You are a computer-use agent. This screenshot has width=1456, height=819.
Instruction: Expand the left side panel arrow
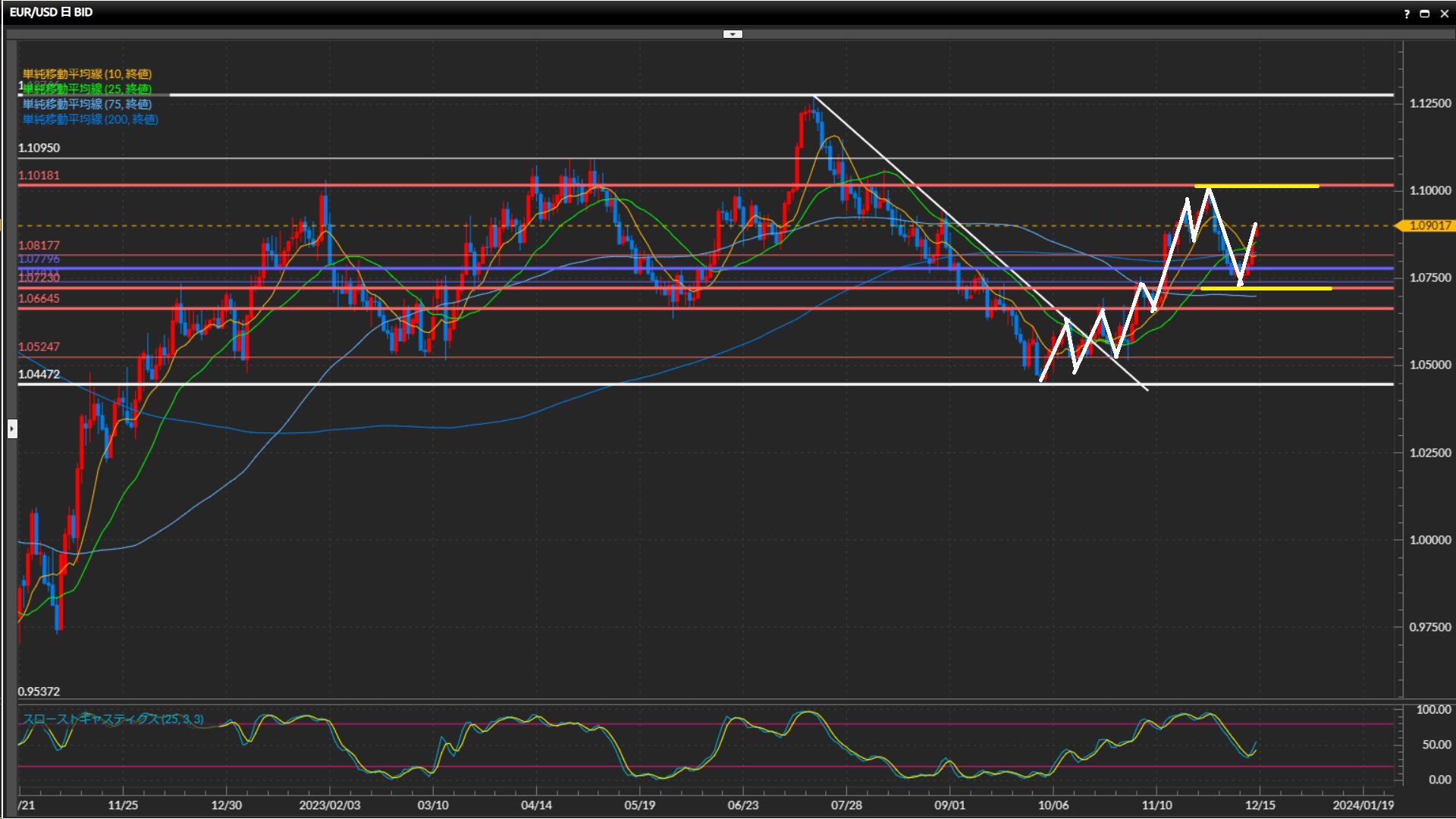pos(12,429)
